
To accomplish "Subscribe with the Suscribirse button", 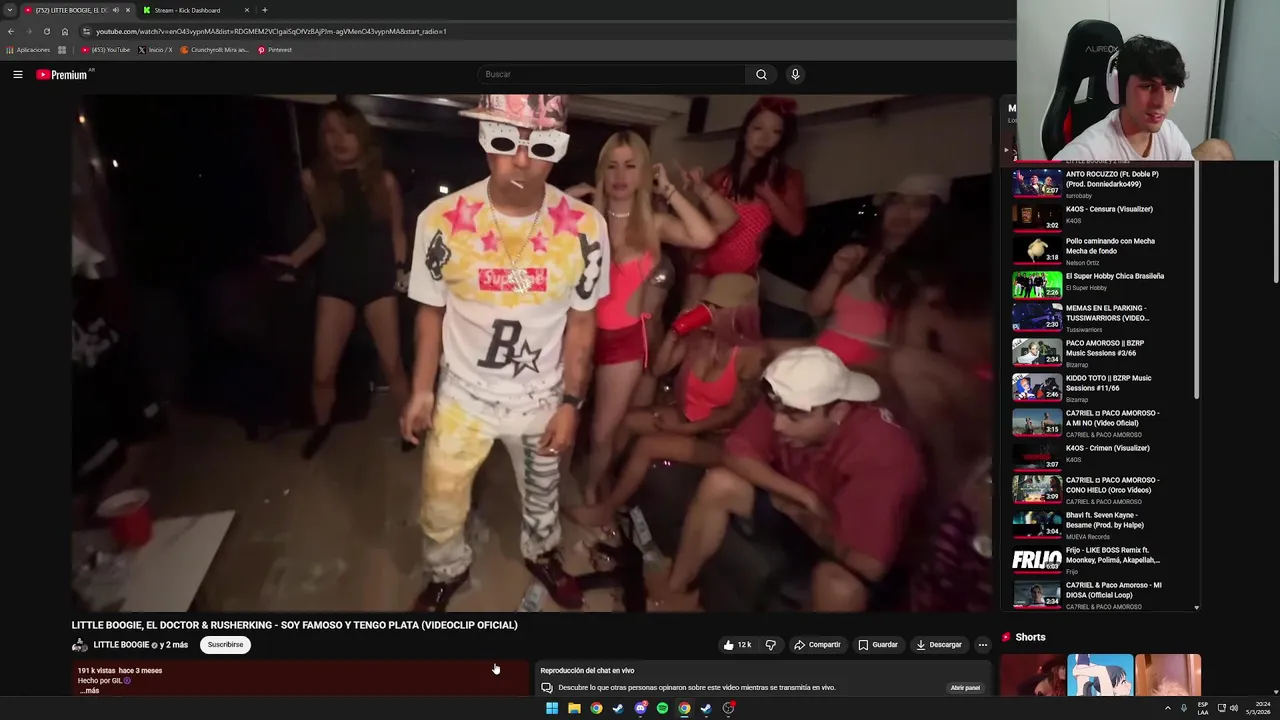I will [225, 645].
